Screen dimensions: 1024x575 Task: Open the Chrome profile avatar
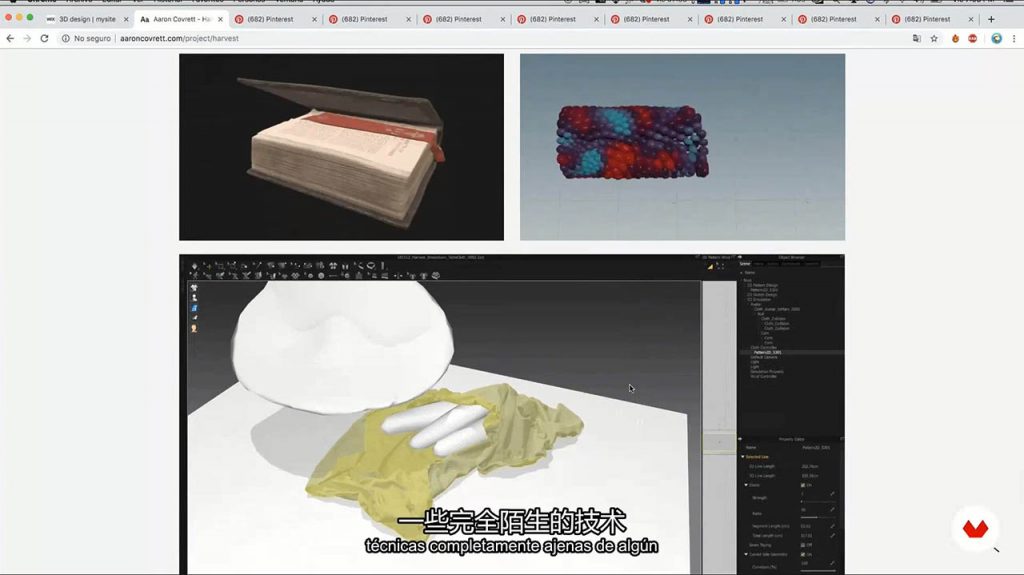(x=997, y=39)
